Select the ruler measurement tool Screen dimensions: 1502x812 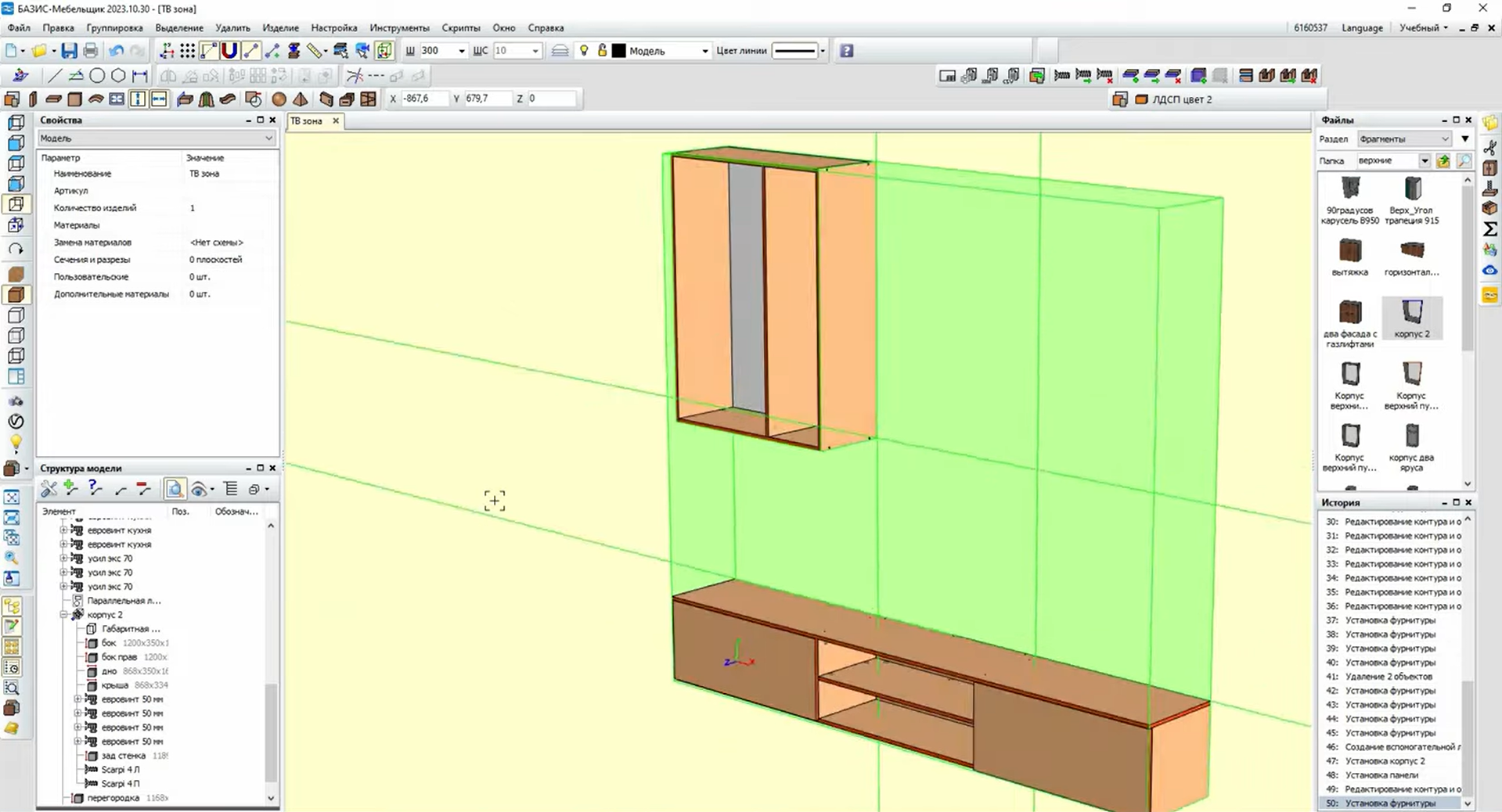click(x=315, y=51)
